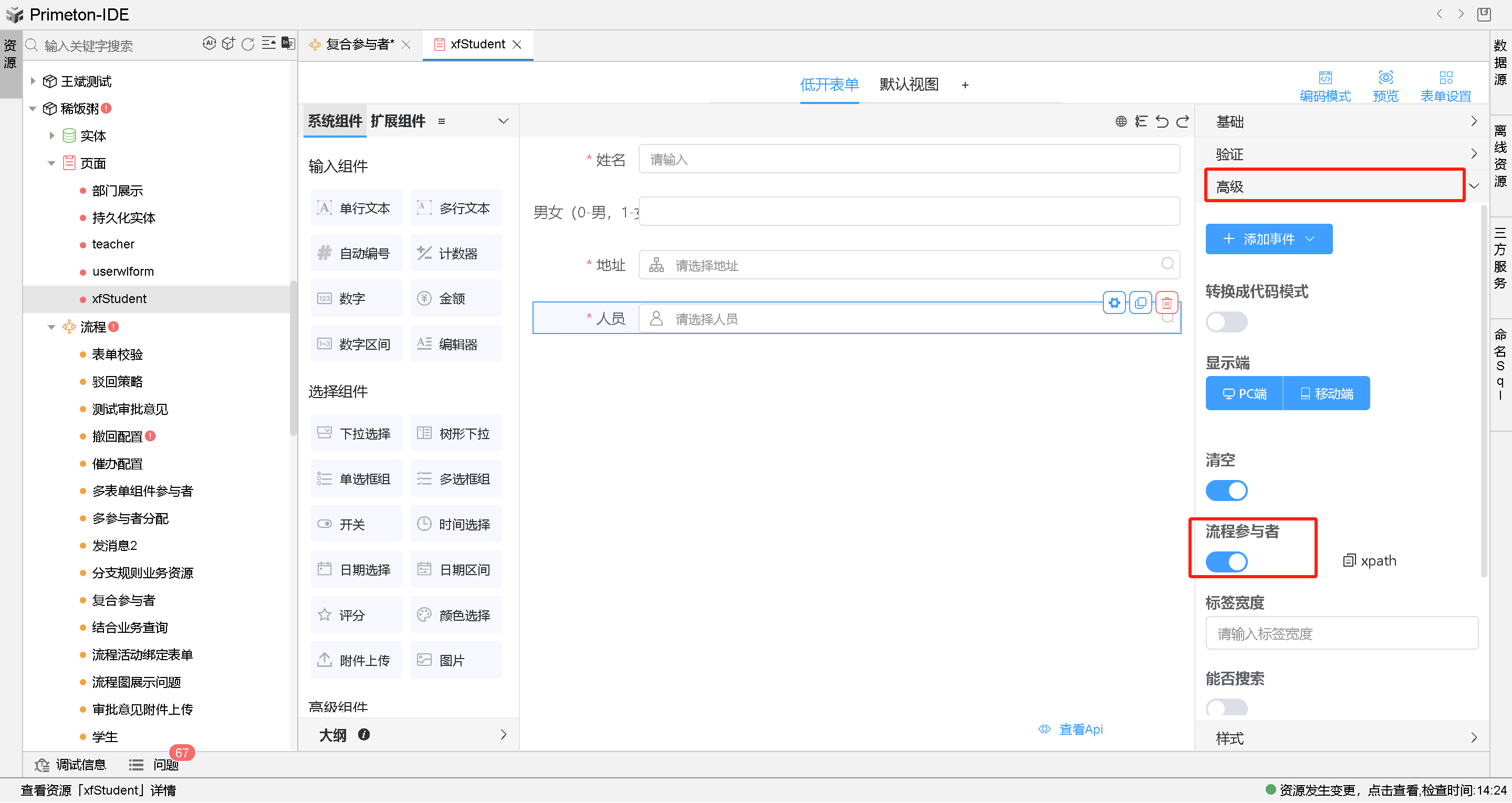Click the redo arrow in canvas toolbar
Viewport: 1512px width, 803px height.
(1182, 121)
